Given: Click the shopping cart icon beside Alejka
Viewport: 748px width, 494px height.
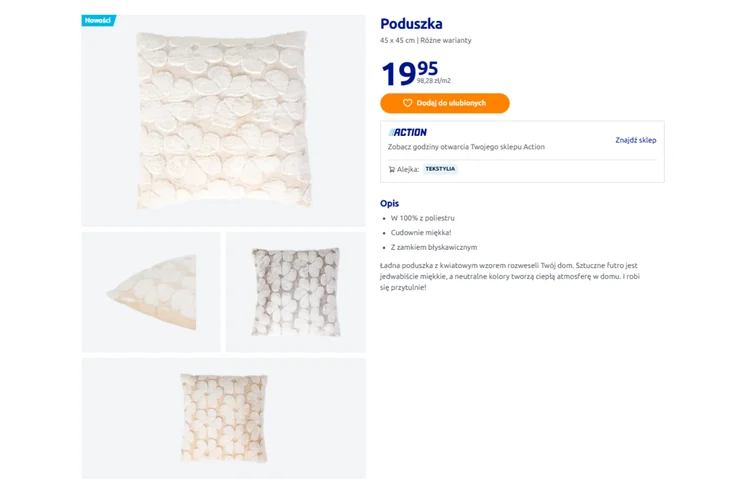Looking at the screenshot, I should (391, 169).
